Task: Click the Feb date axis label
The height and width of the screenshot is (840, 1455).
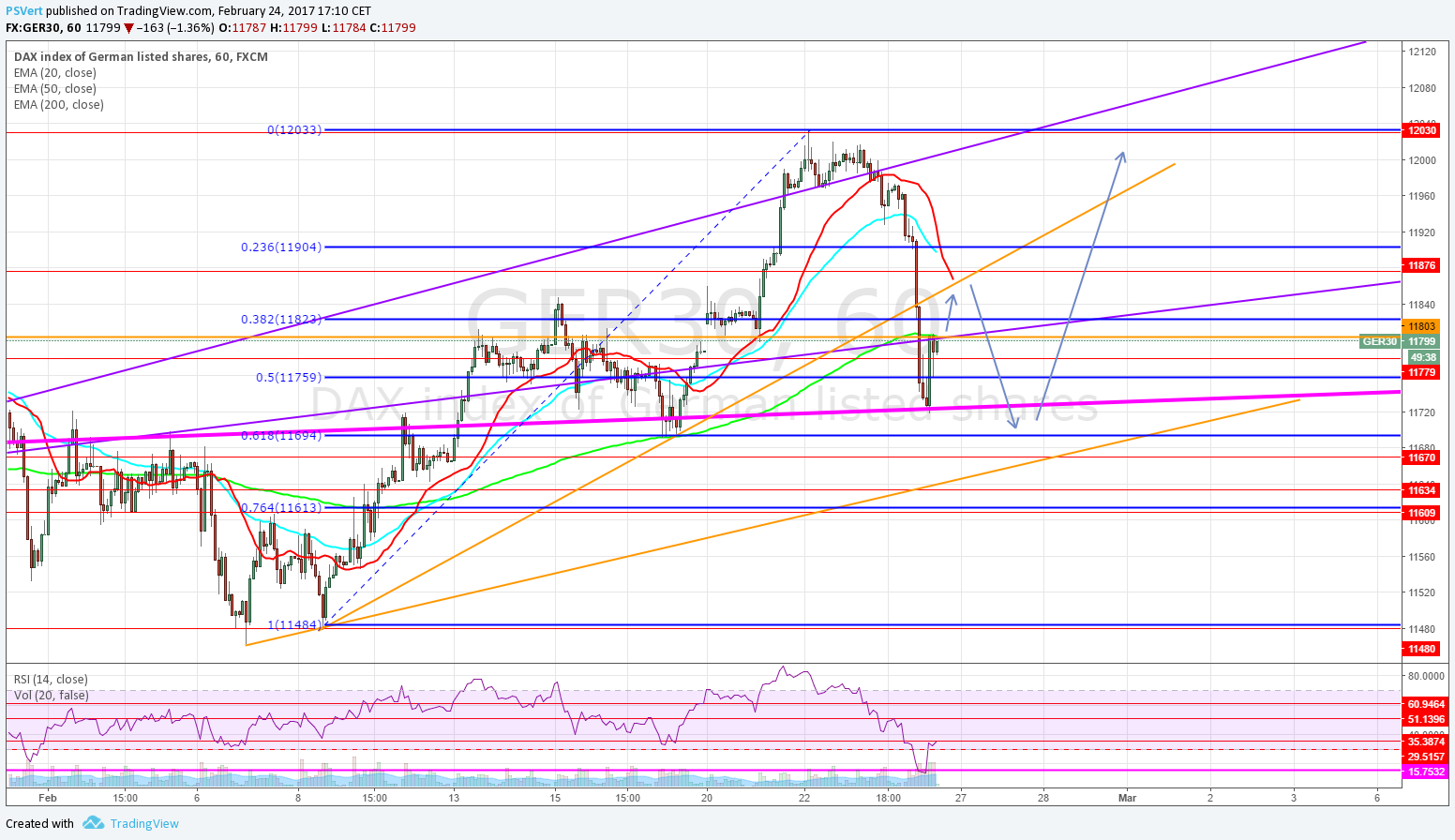Action: 48,799
